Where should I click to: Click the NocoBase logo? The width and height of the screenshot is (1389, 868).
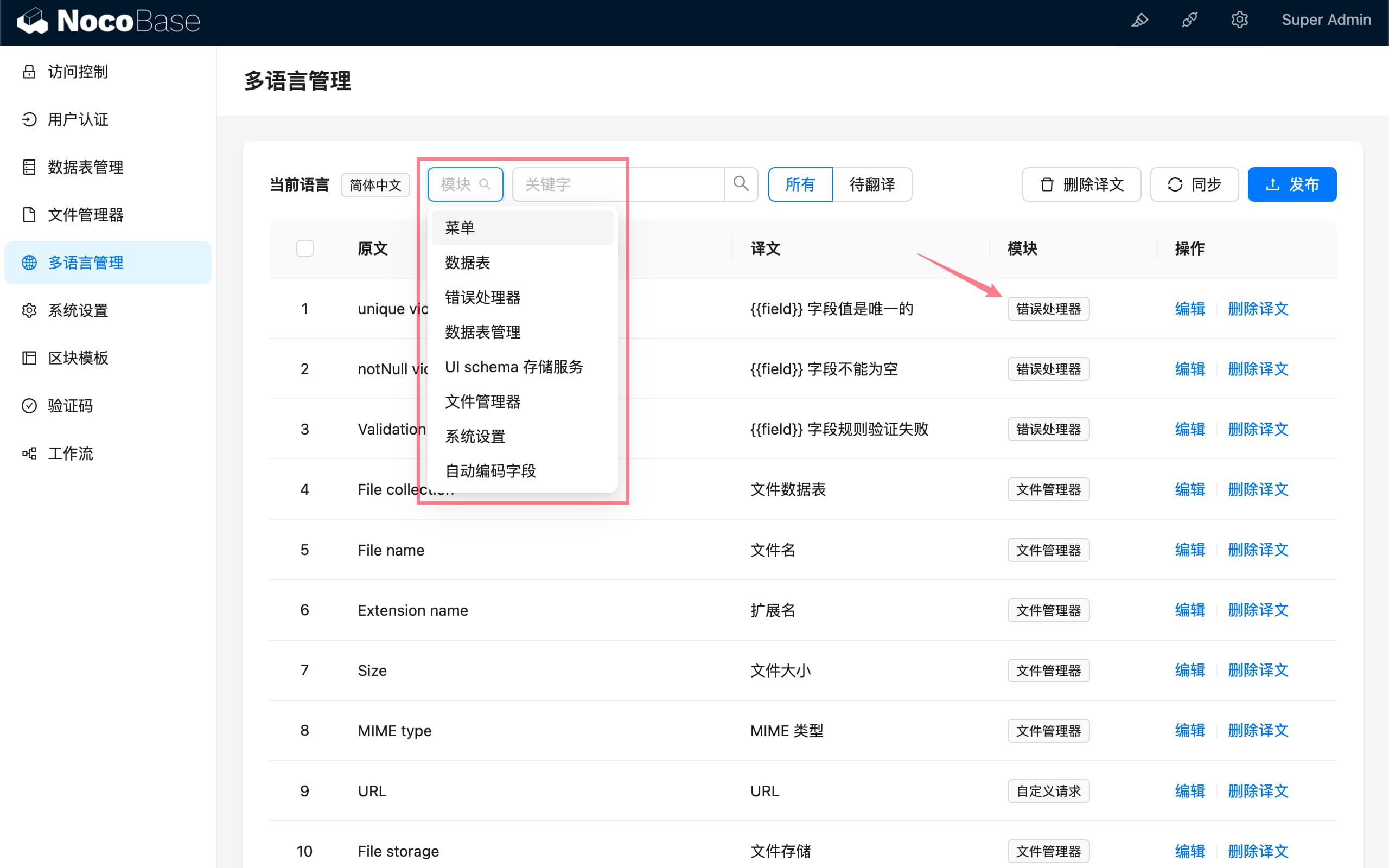click(x=109, y=21)
